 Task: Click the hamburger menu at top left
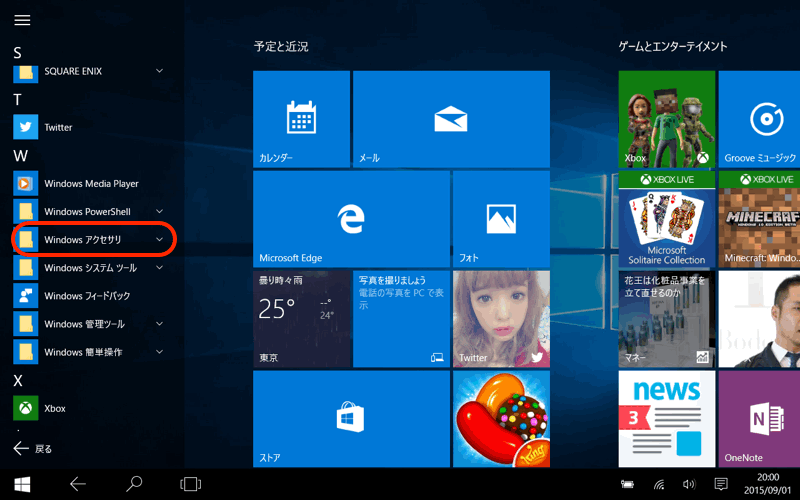(x=22, y=20)
